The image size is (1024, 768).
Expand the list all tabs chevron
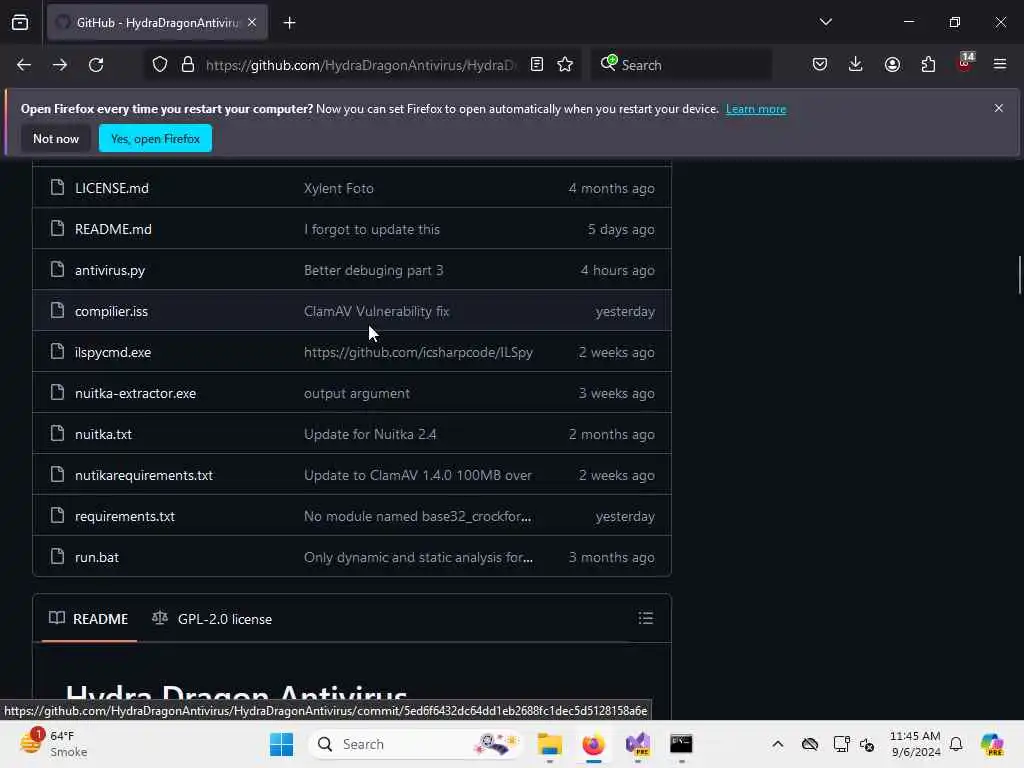(825, 22)
